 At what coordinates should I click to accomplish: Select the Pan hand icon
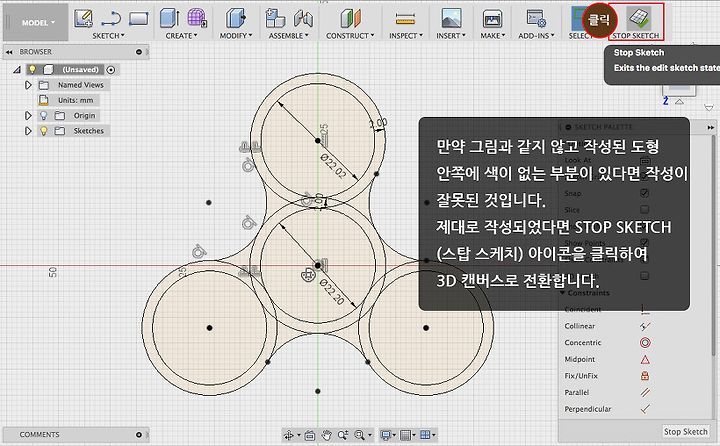pyautogui.click(x=326, y=435)
